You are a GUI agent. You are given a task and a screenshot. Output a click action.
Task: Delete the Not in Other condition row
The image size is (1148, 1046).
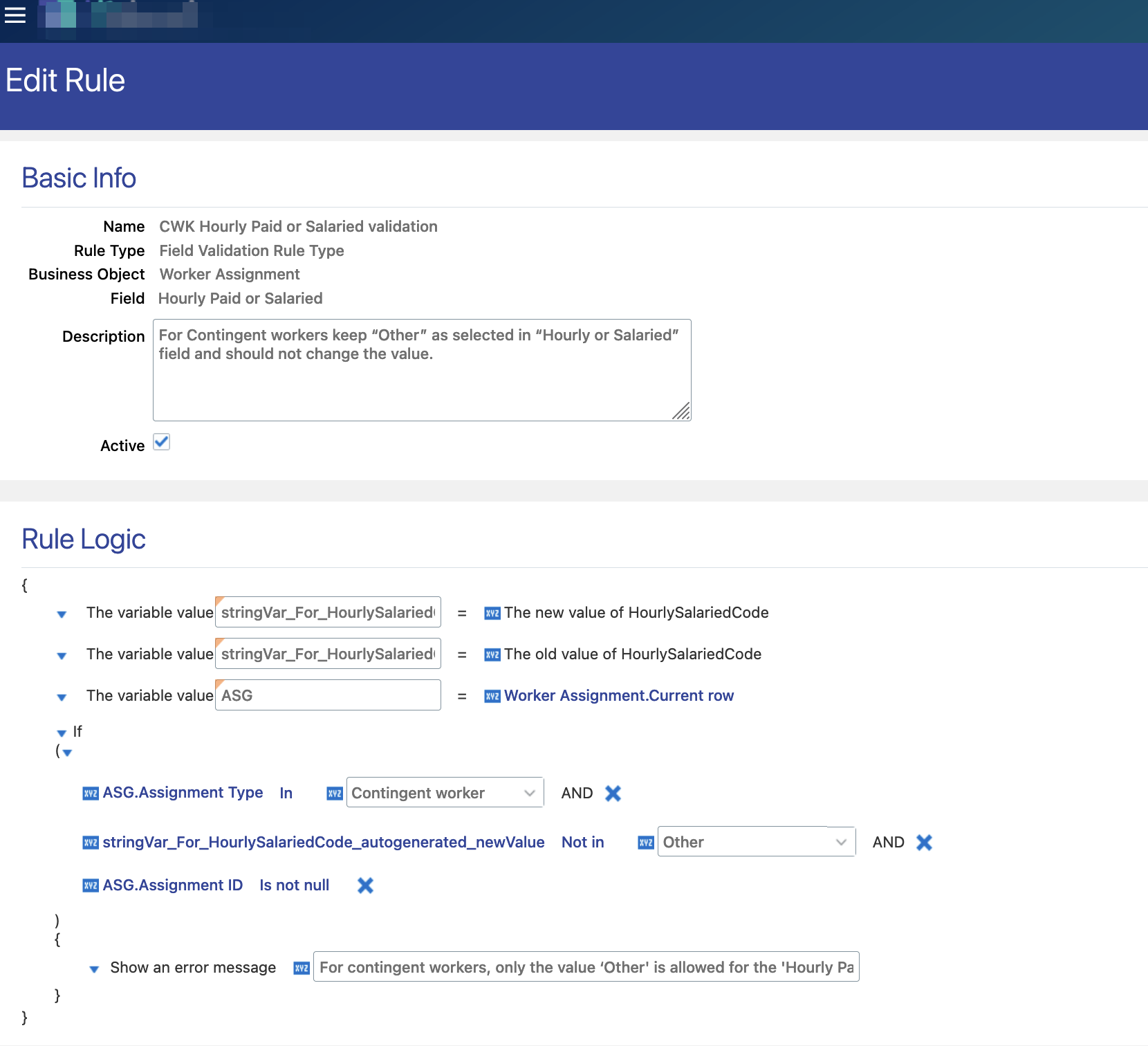924,843
